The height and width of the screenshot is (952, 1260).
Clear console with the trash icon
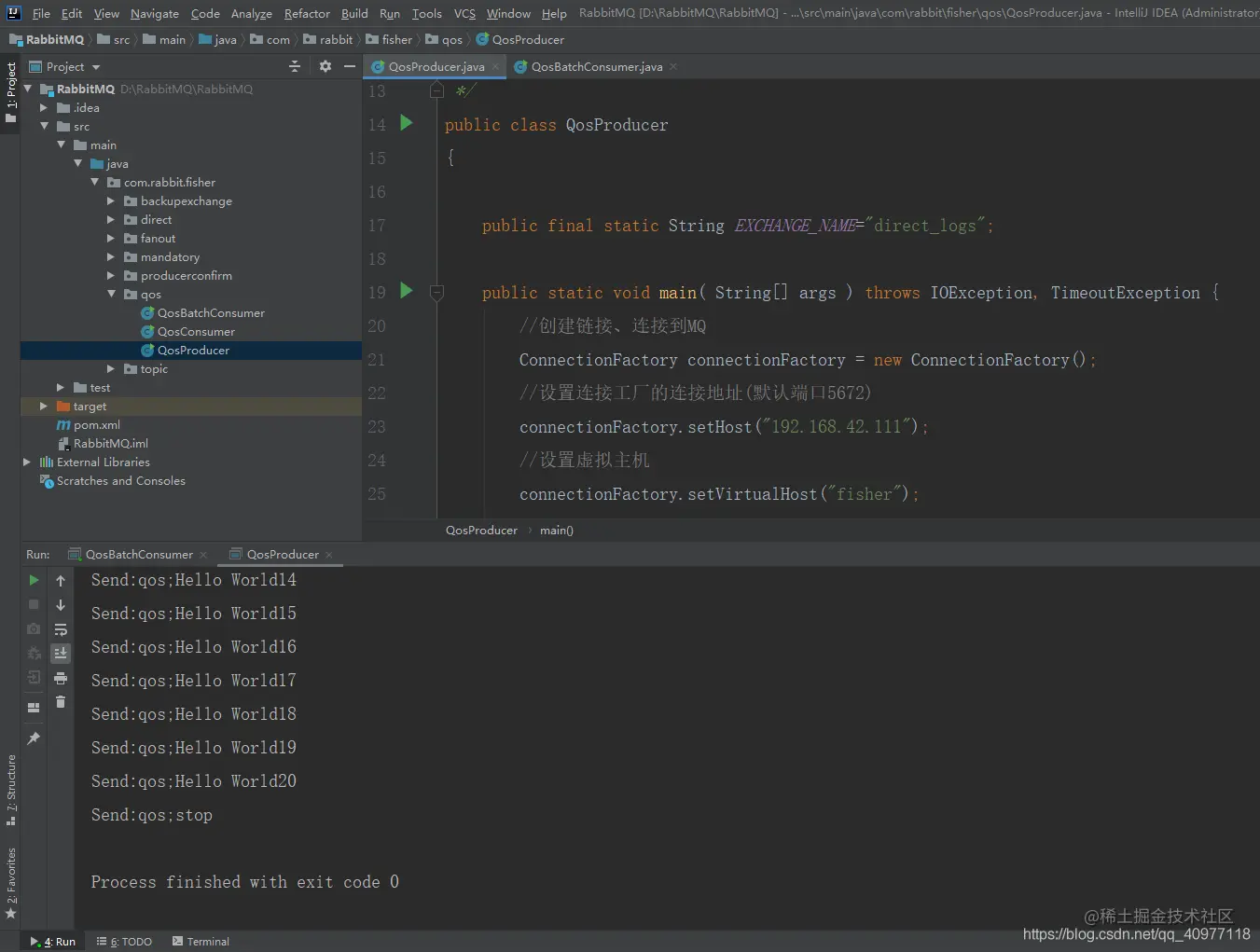point(61,702)
